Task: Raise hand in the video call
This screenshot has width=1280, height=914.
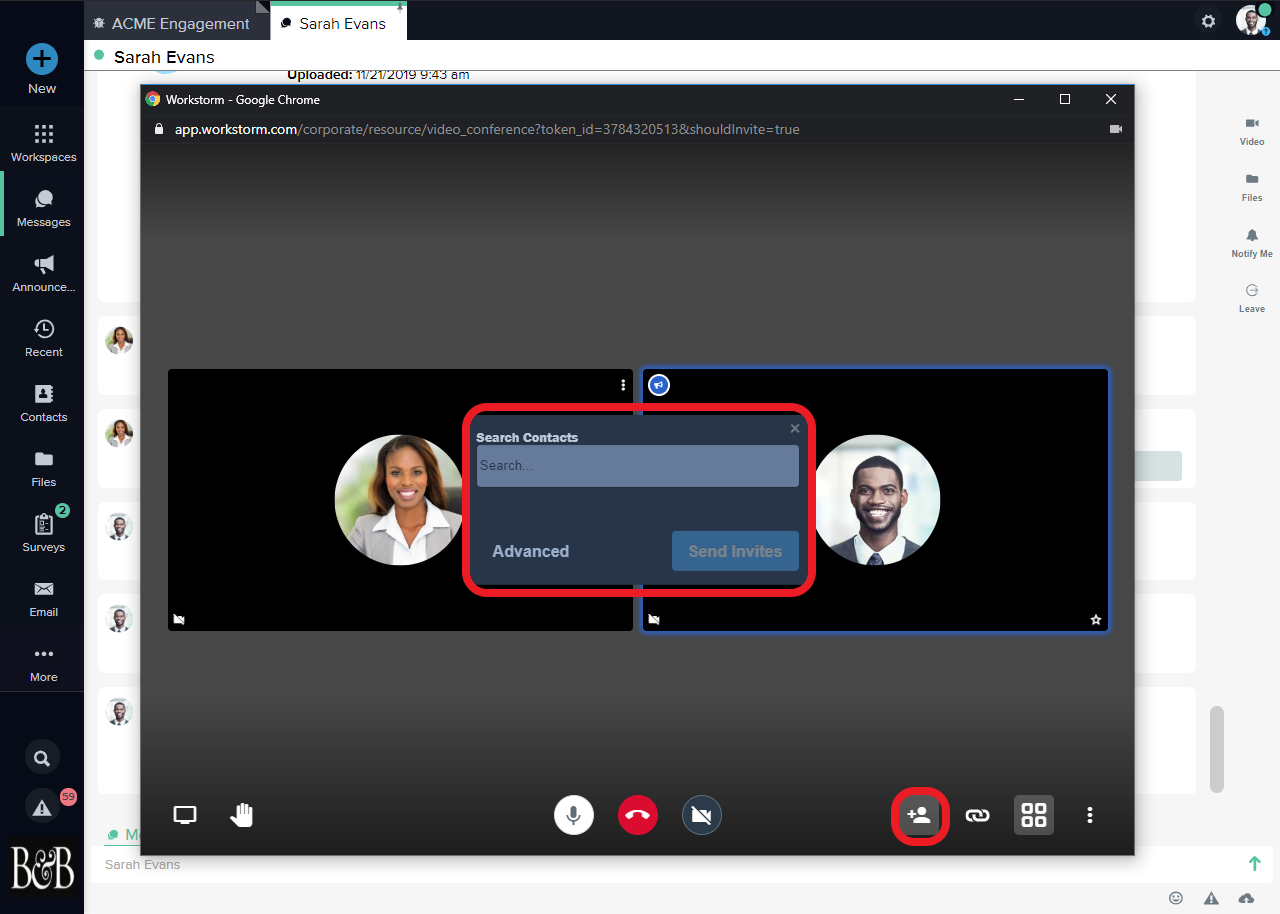Action: pos(241,815)
